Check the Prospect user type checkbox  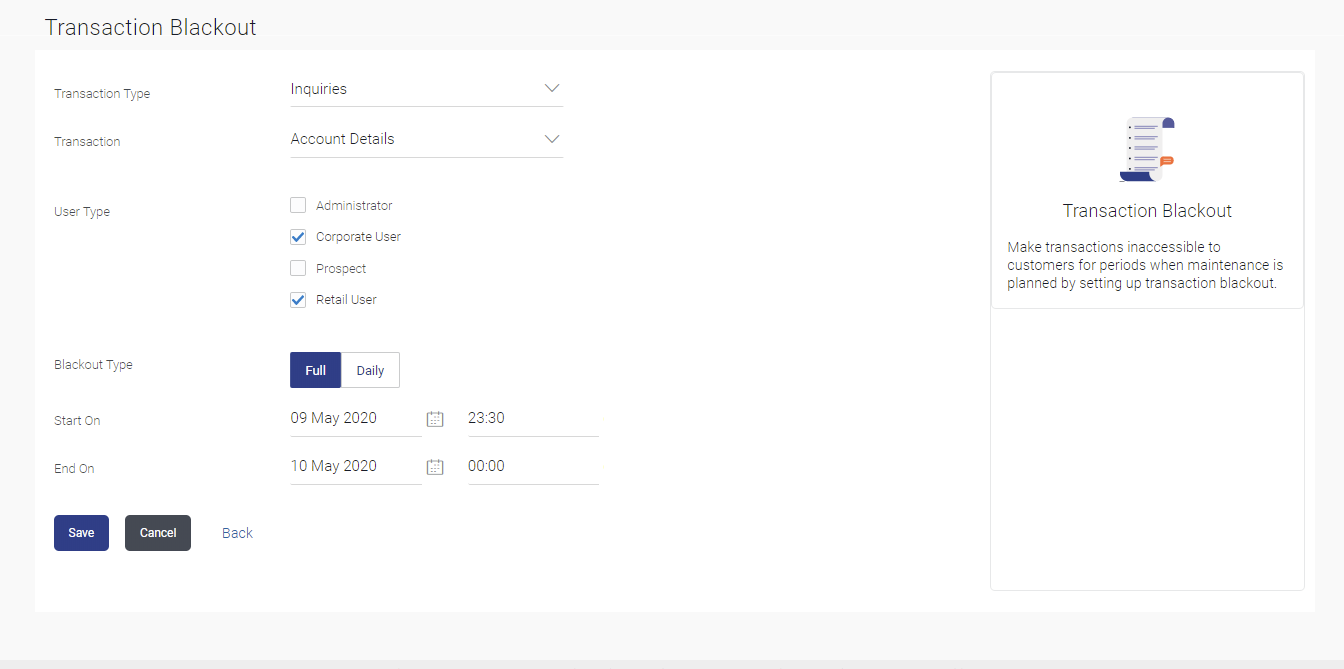point(298,268)
